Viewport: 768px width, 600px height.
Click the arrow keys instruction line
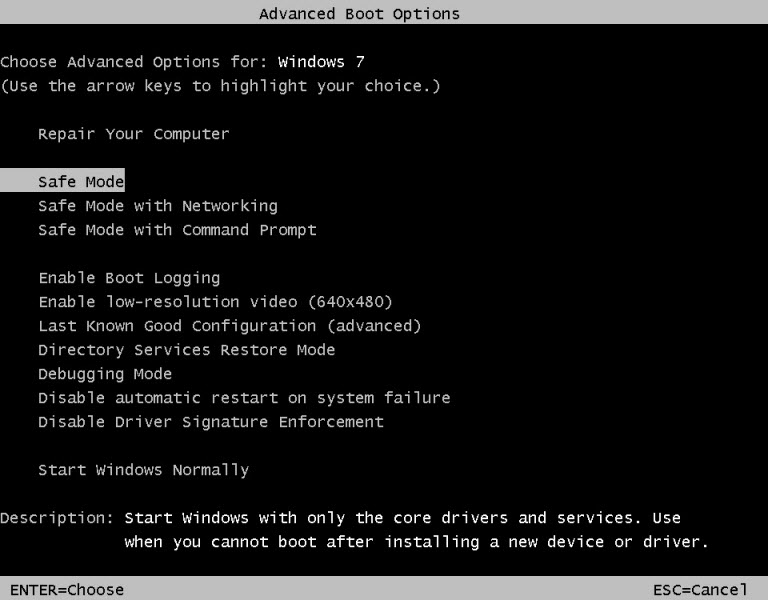point(220,86)
